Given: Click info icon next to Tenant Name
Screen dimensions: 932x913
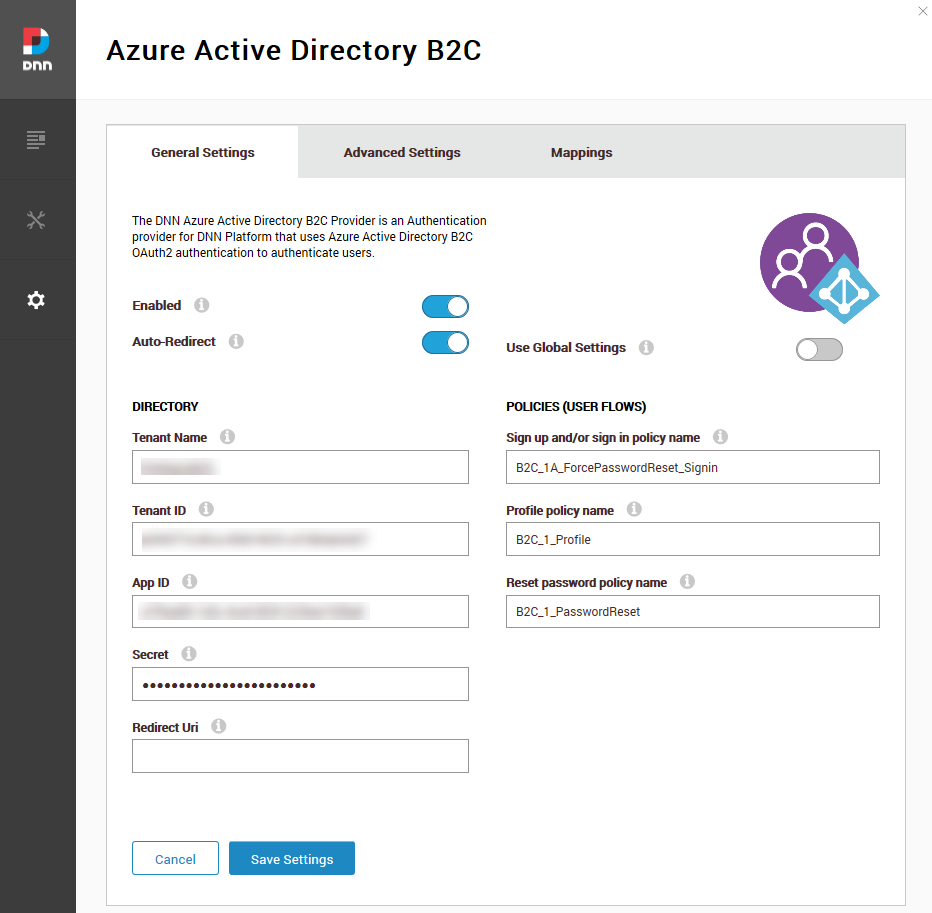Looking at the screenshot, I should 227,437.
